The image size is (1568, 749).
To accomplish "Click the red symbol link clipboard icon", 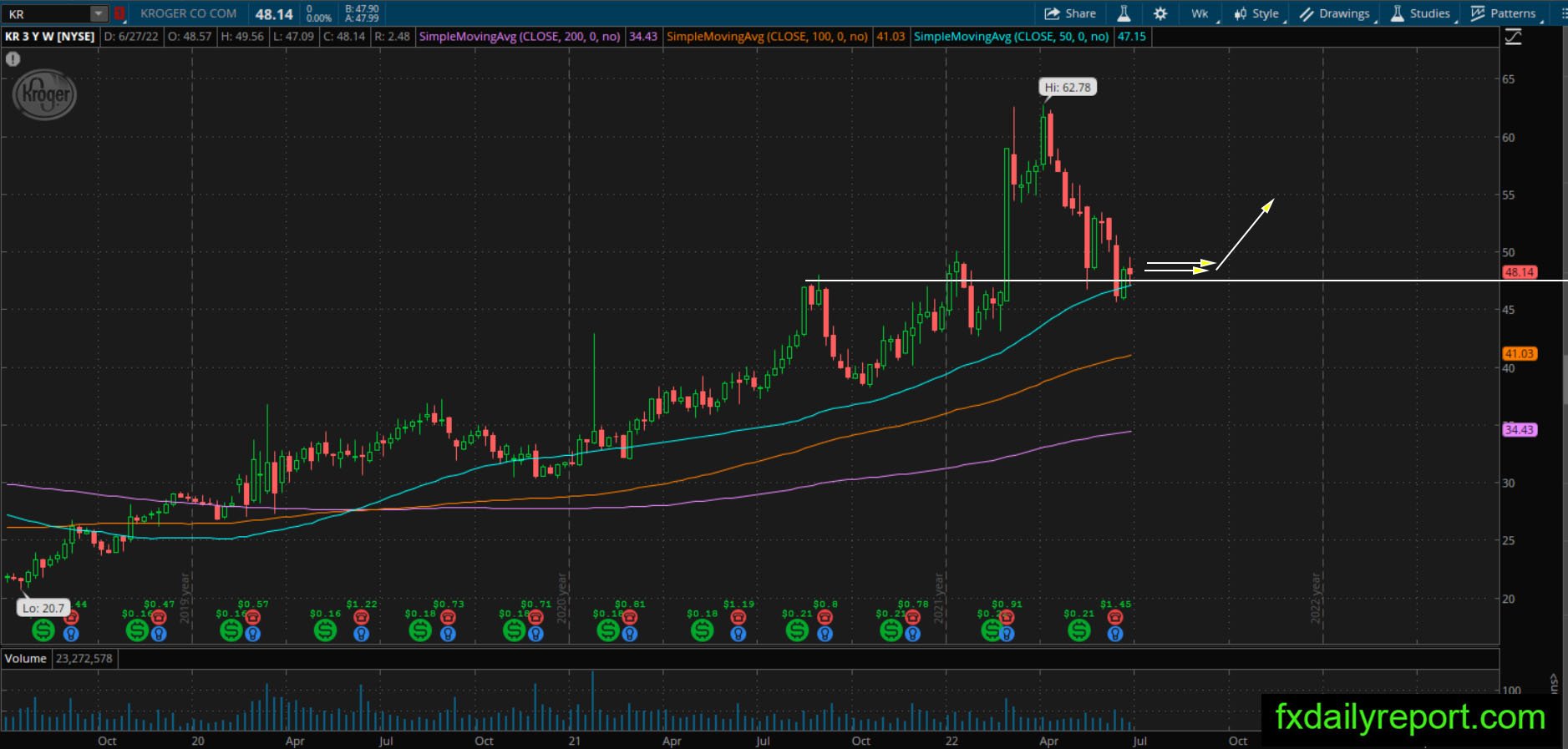I will [120, 13].
